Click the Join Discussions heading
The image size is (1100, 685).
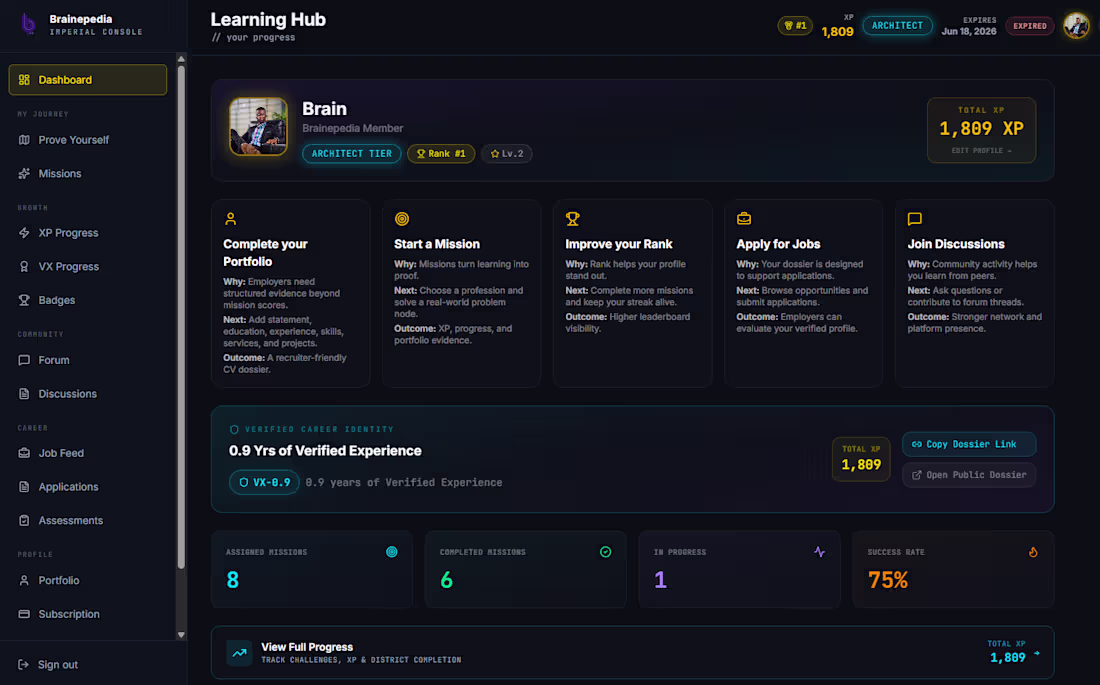pyautogui.click(x=956, y=244)
